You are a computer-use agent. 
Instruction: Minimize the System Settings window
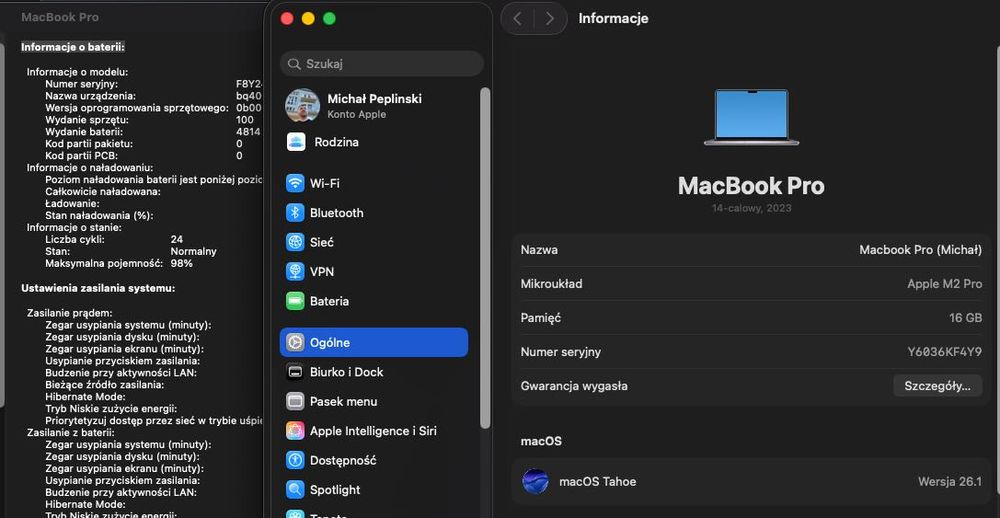click(308, 18)
